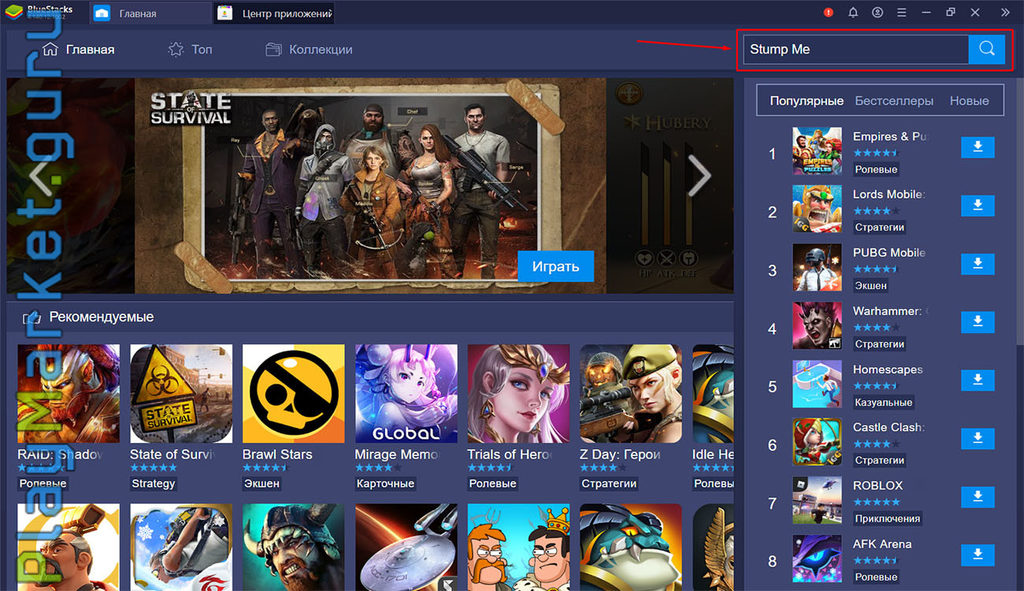Click Lords Mobile icon in list

click(x=817, y=209)
